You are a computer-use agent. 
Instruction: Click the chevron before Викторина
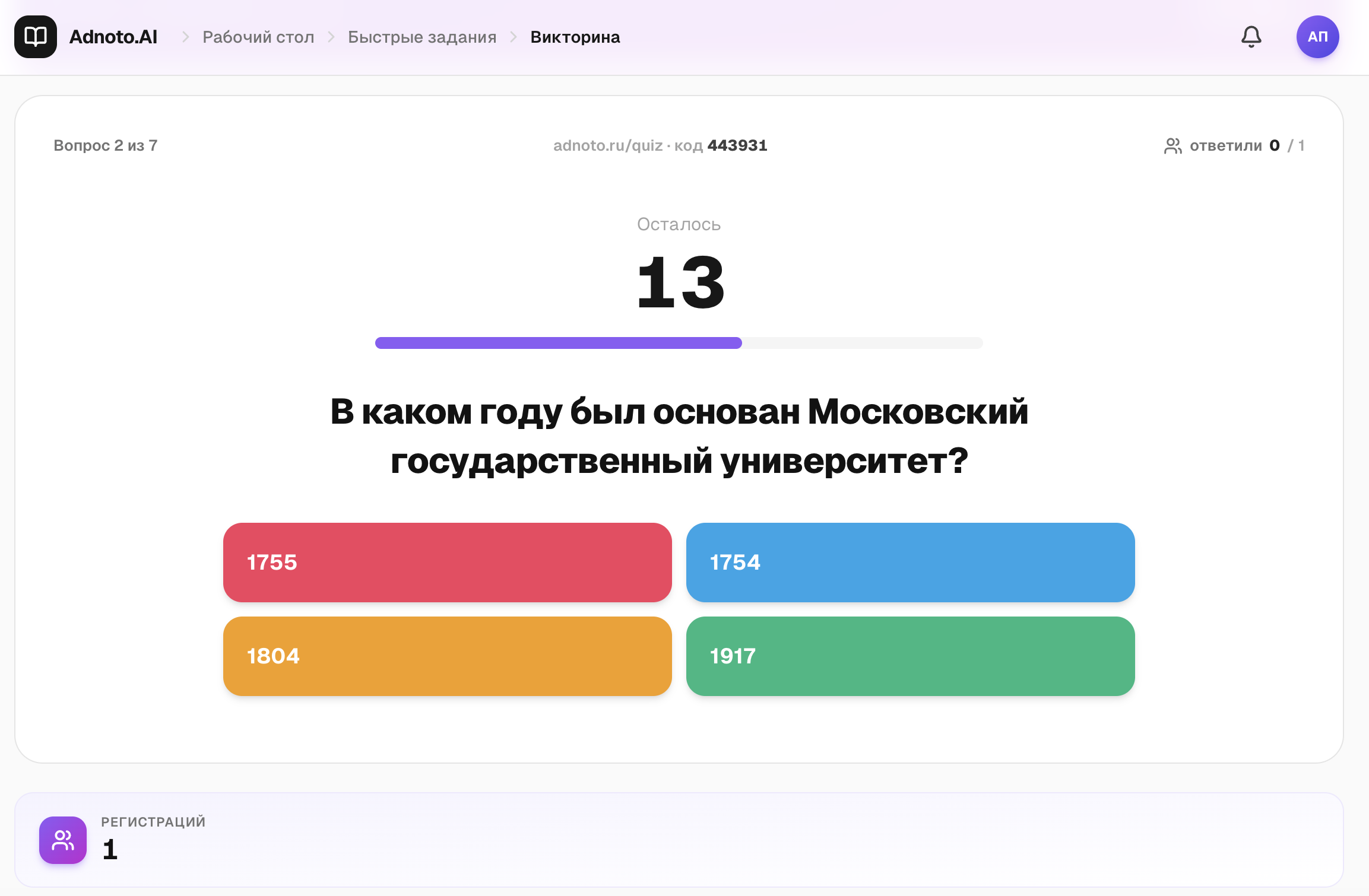(514, 37)
